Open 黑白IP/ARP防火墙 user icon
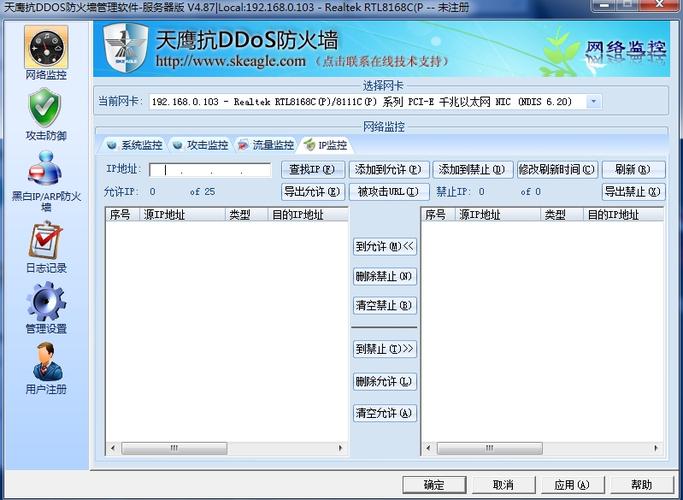Image resolution: width=683 pixels, height=500 pixels. tap(45, 168)
